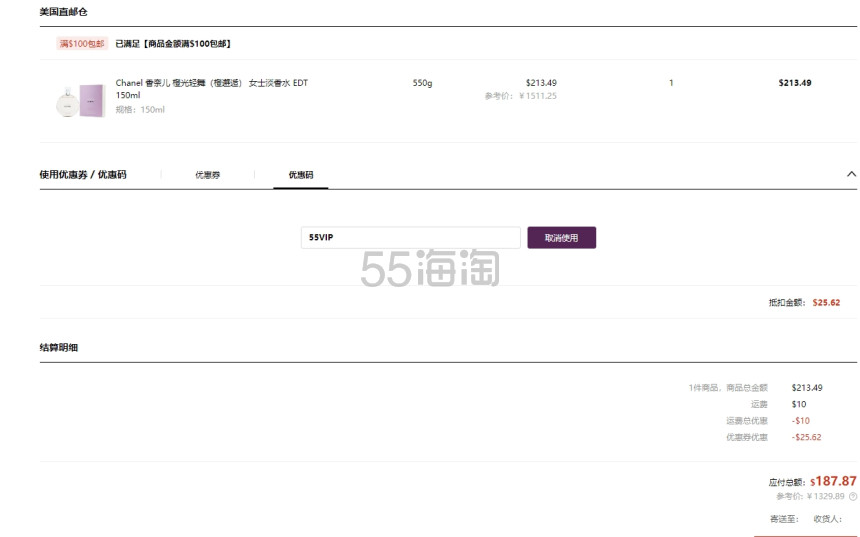Click the 规格: 150ml specification text
860x537 pixels.
pos(140,110)
